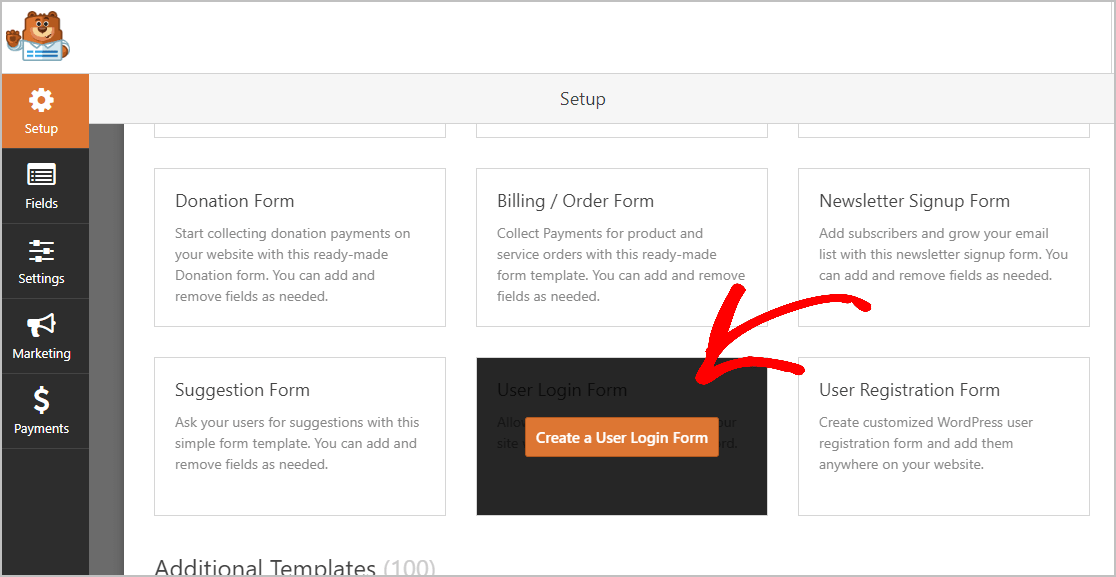Choose the Newsletter Signup Form template card

pos(943,248)
